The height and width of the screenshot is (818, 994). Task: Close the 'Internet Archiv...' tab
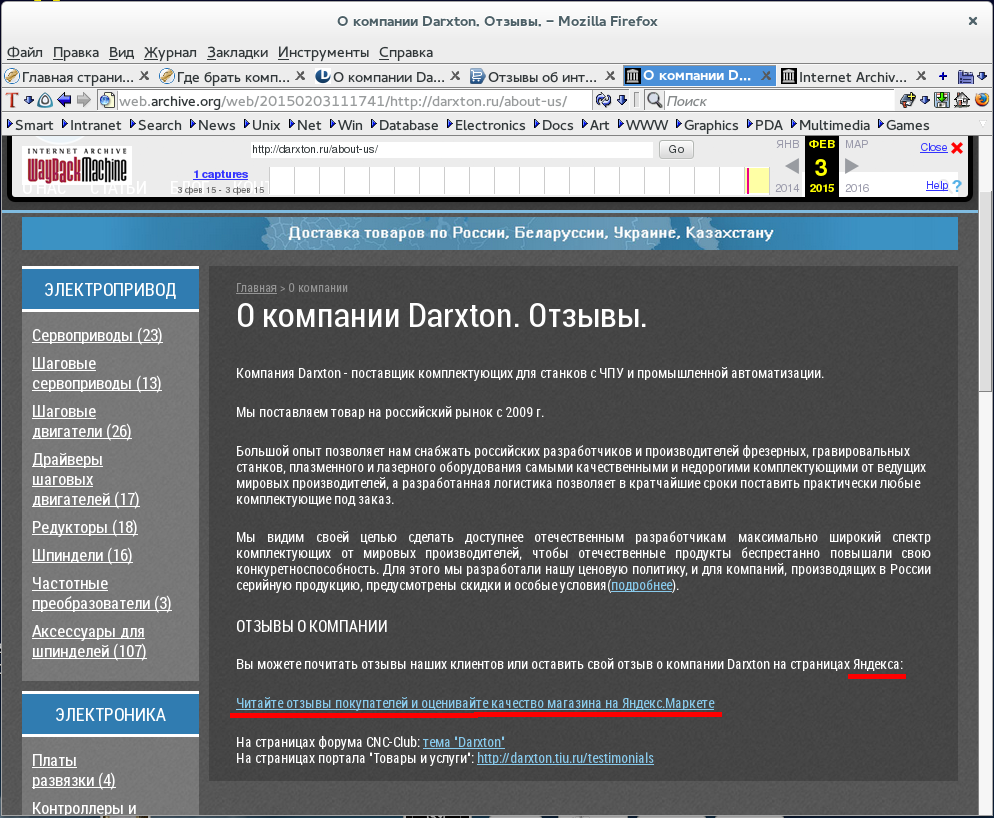921,76
